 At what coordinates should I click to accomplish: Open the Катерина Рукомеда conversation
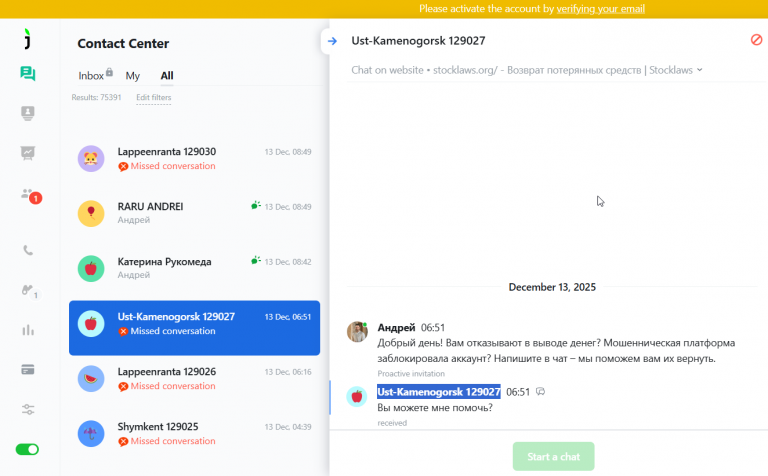pos(194,268)
